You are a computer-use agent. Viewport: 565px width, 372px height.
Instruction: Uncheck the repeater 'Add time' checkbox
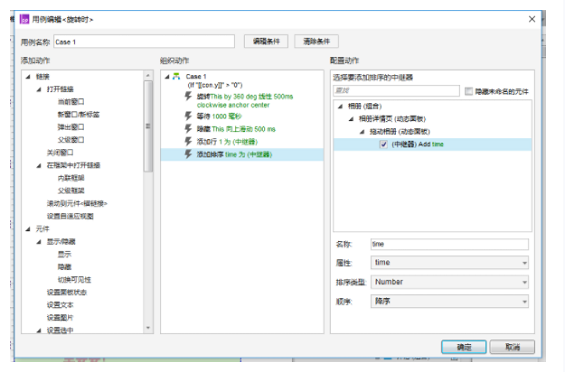click(383, 145)
